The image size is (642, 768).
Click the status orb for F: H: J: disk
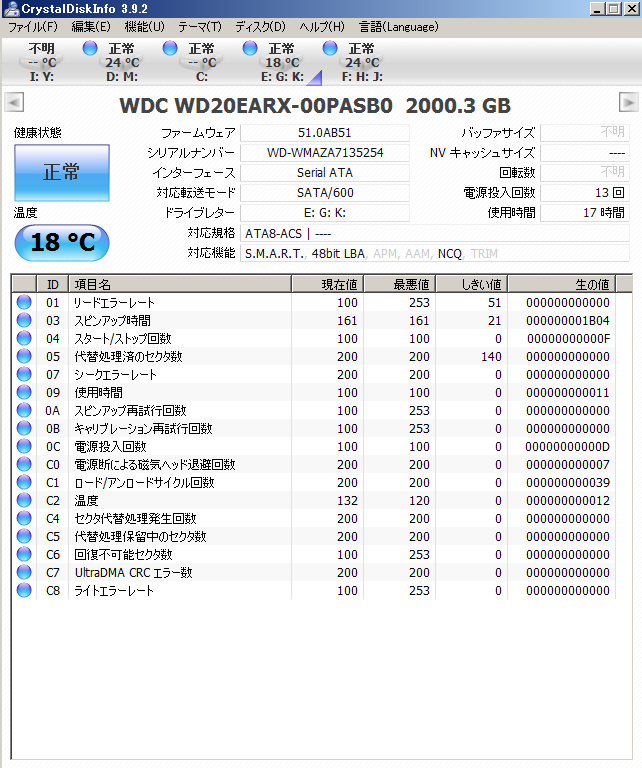330,48
